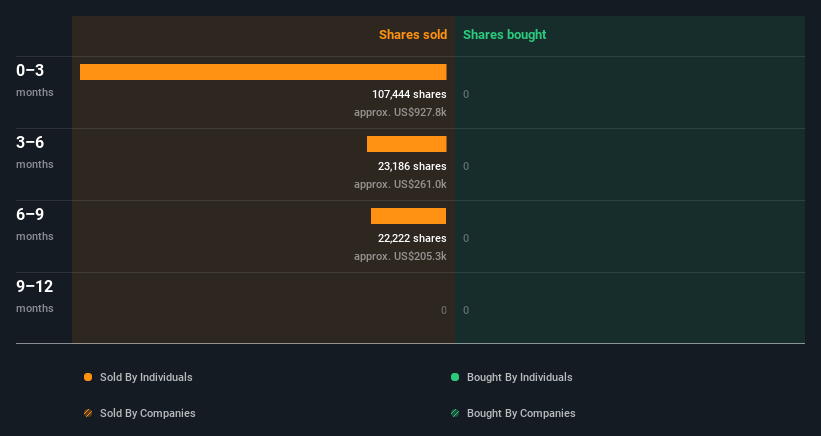Click the '107,444 shares' value
Screen dimensions: 821x436
coord(409,94)
